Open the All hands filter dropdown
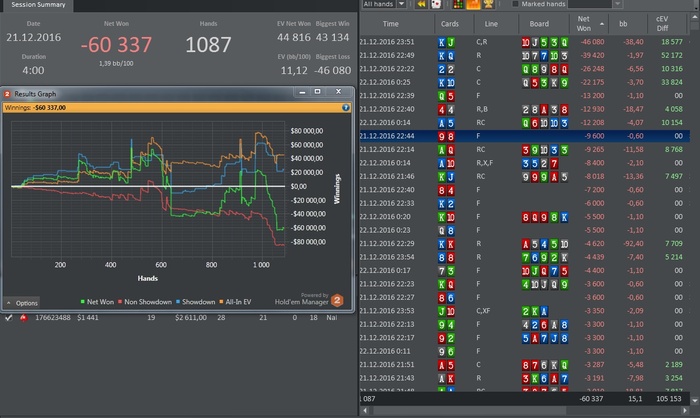700x418 pixels. [x=383, y=5]
